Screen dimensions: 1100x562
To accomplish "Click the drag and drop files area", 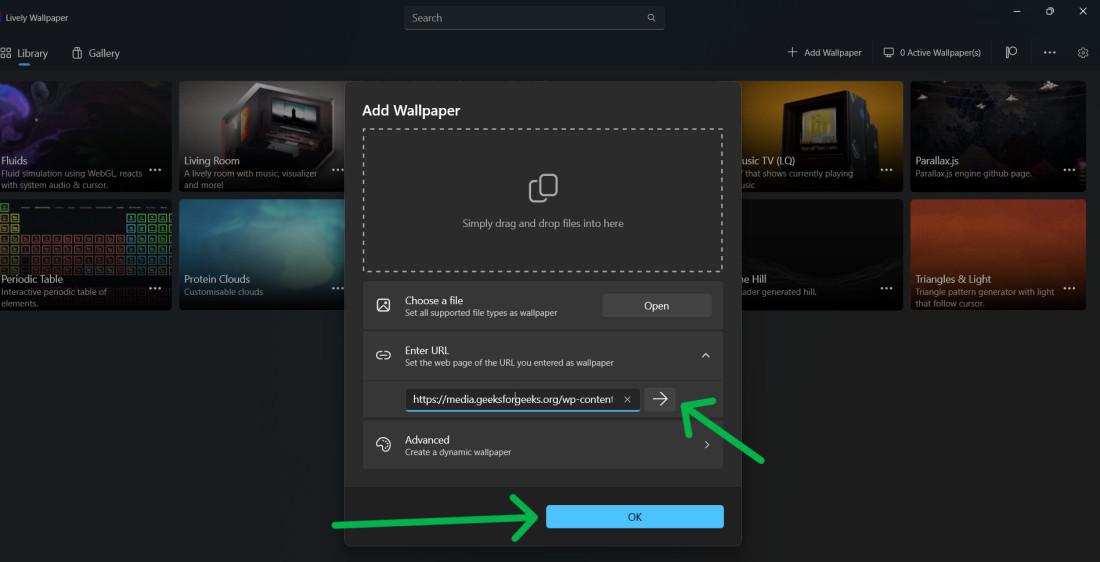I will (542, 200).
